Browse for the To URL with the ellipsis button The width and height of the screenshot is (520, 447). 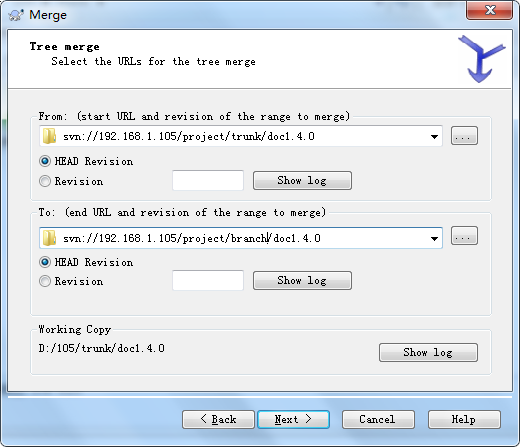coord(464,236)
